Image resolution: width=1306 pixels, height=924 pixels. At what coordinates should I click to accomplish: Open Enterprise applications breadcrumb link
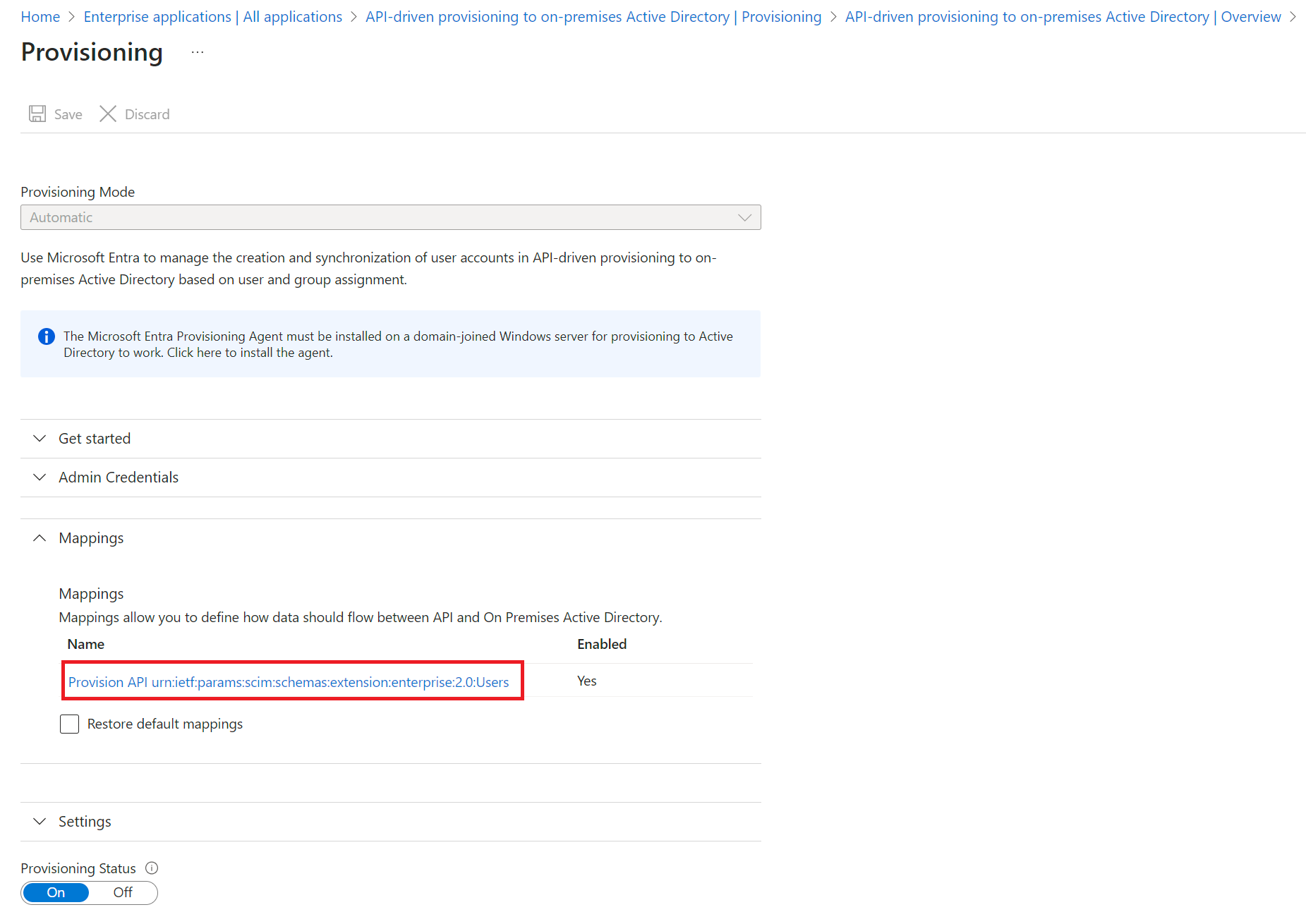point(212,17)
